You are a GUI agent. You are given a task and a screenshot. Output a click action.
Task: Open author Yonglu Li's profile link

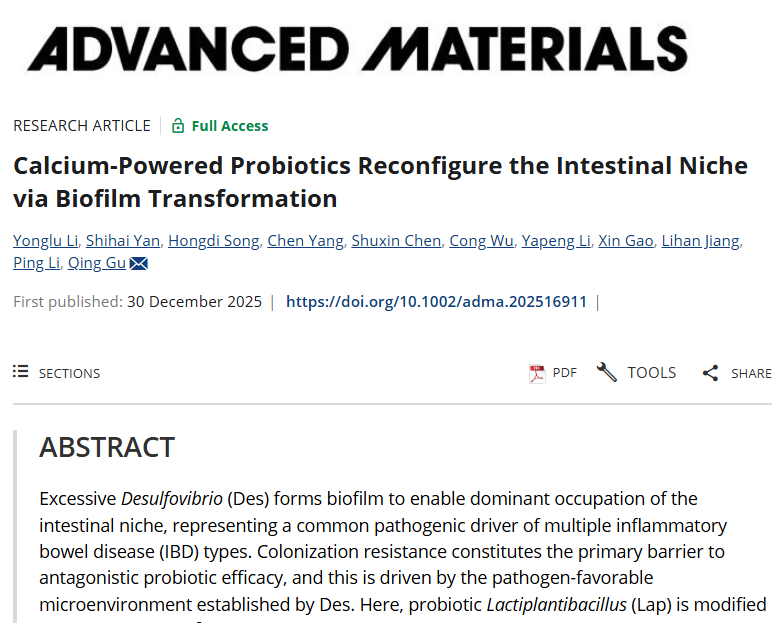pyautogui.click(x=46, y=240)
